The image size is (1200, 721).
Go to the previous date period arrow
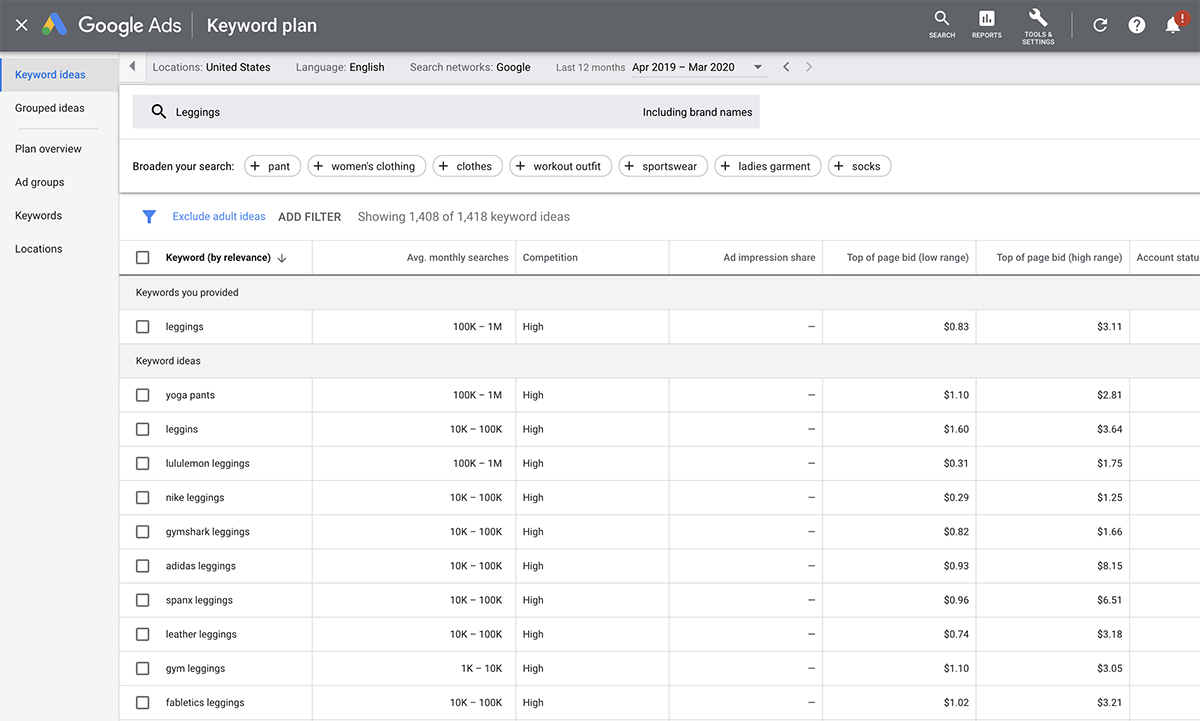tap(786, 67)
